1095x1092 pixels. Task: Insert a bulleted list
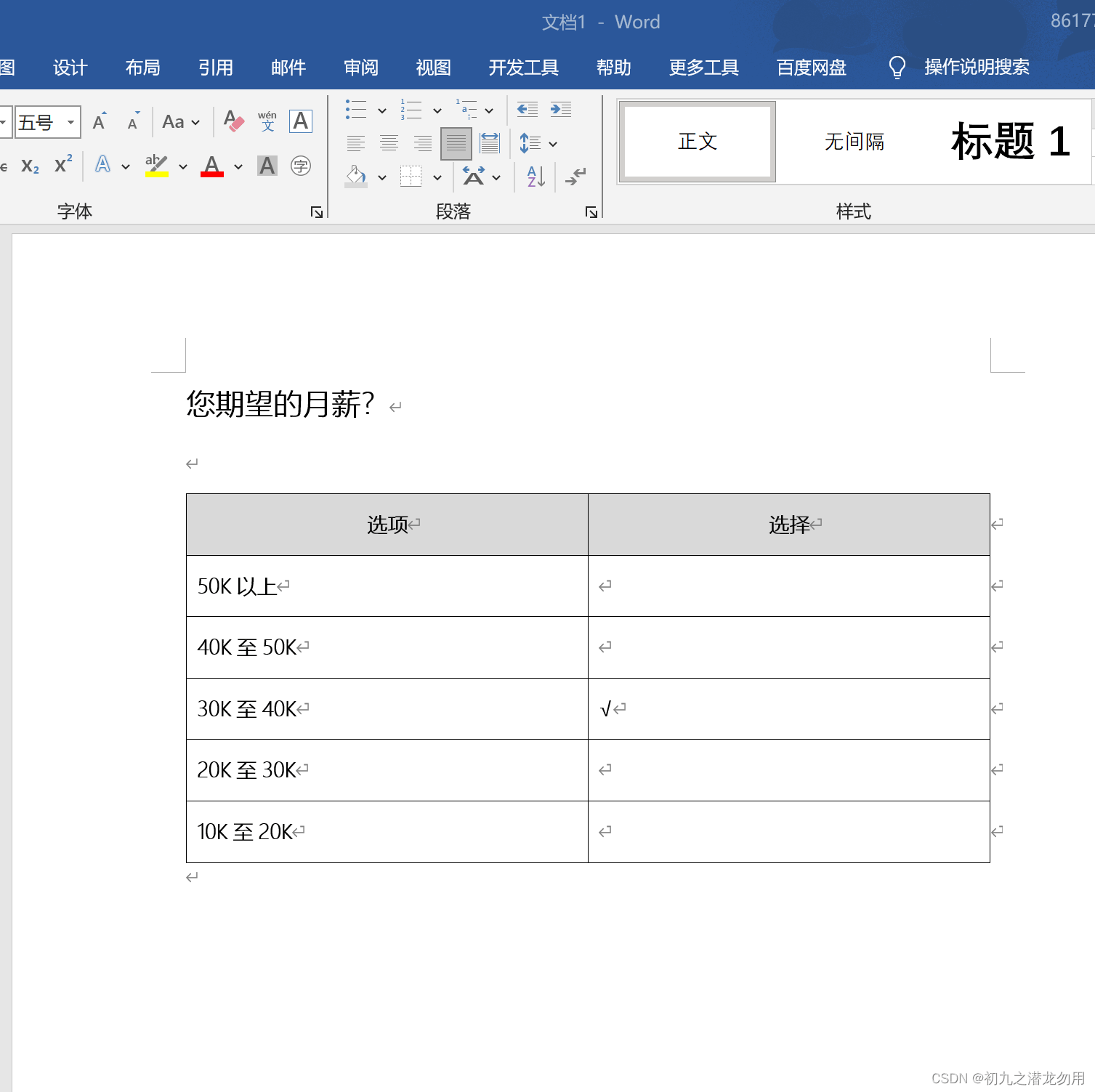[356, 110]
